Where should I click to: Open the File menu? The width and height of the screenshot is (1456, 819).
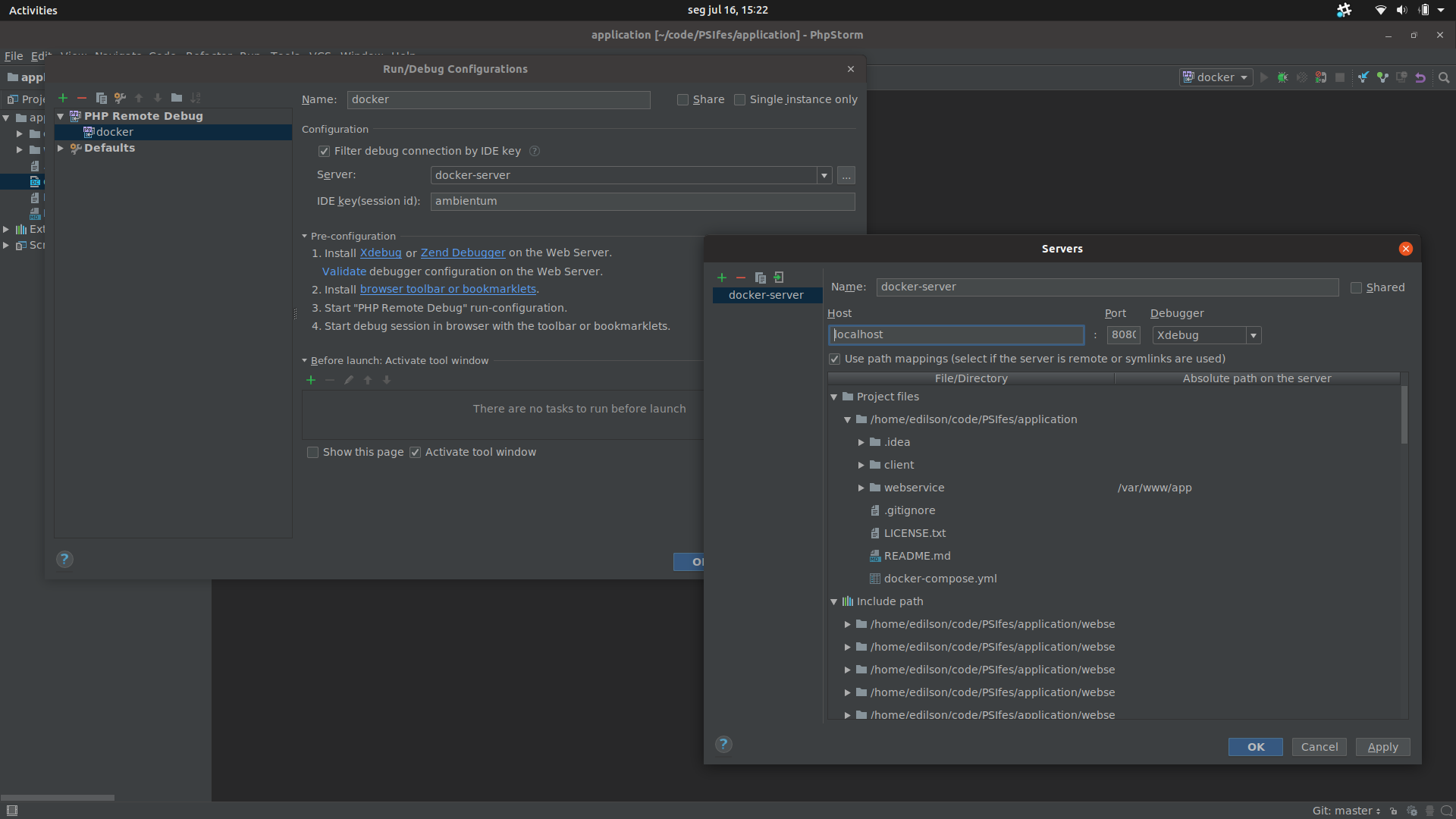(x=14, y=56)
